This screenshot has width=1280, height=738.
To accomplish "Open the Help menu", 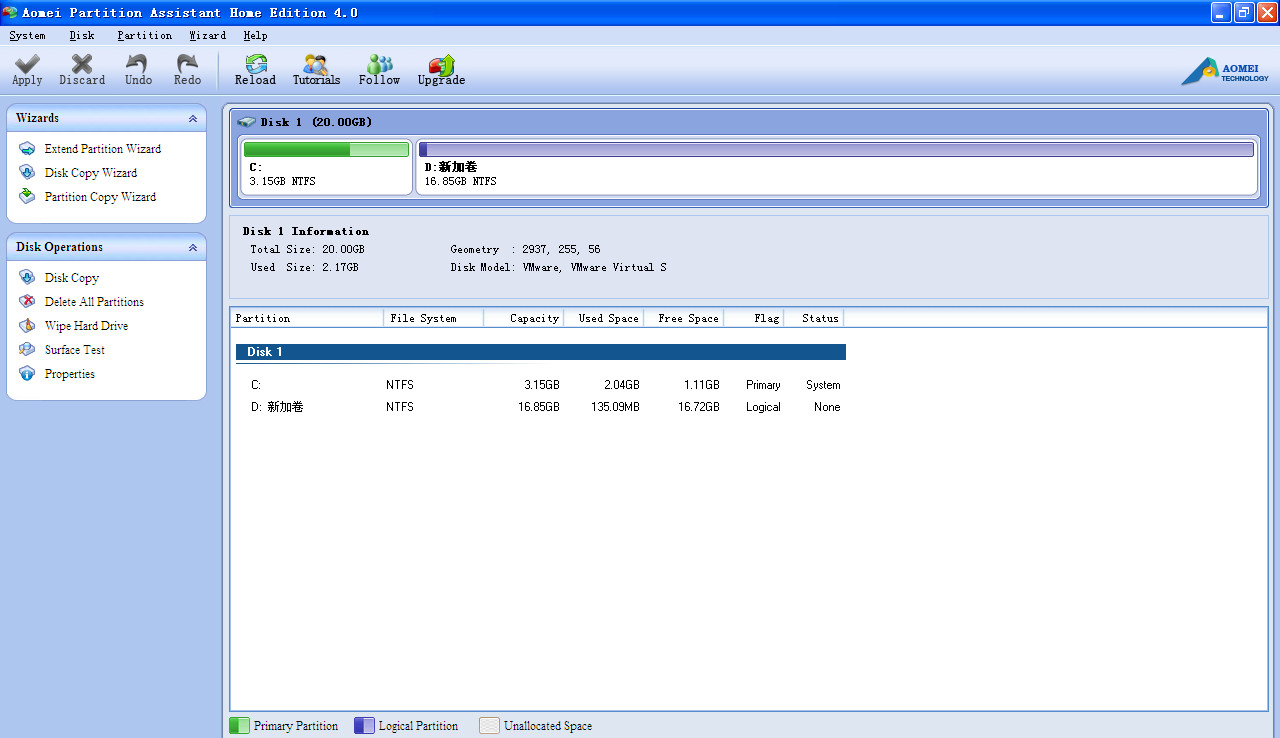I will pyautogui.click(x=255, y=35).
